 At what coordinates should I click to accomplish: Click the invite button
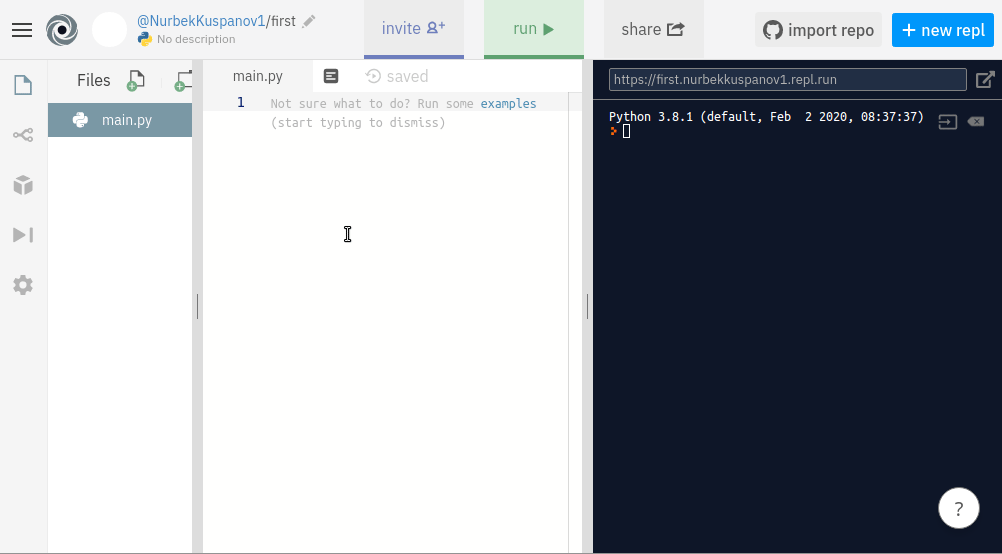[413, 29]
